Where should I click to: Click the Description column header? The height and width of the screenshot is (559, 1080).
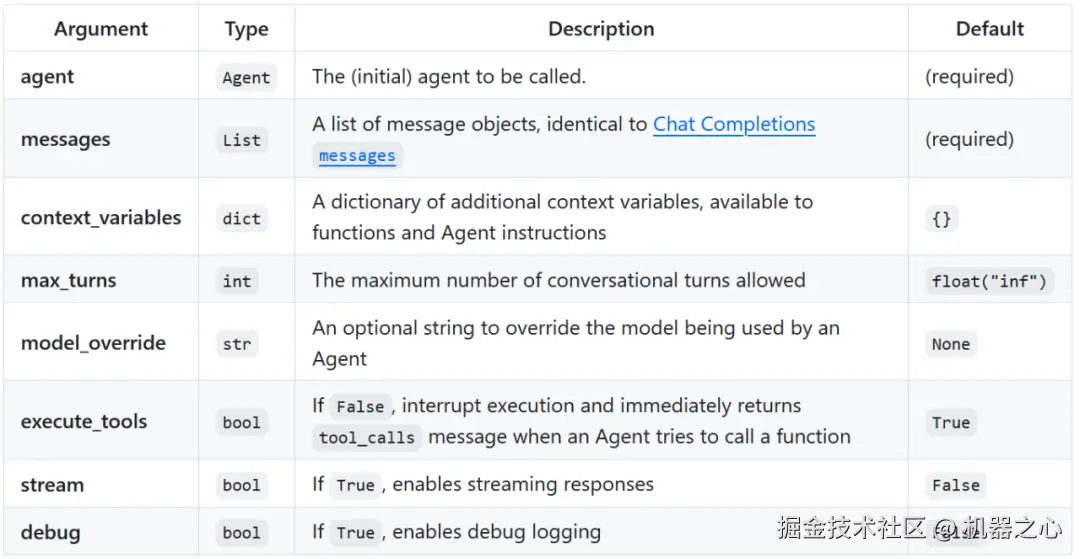click(x=601, y=29)
